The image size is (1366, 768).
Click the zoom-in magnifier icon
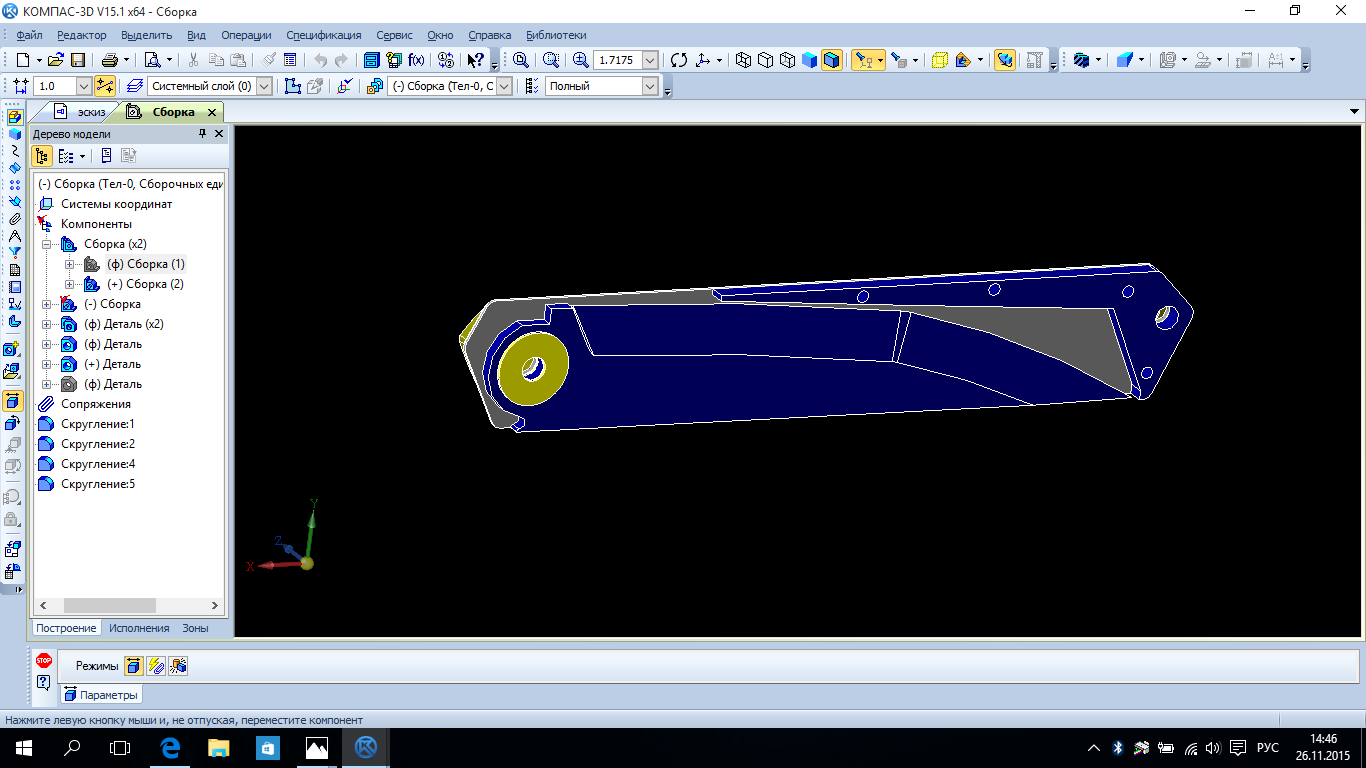pos(580,60)
